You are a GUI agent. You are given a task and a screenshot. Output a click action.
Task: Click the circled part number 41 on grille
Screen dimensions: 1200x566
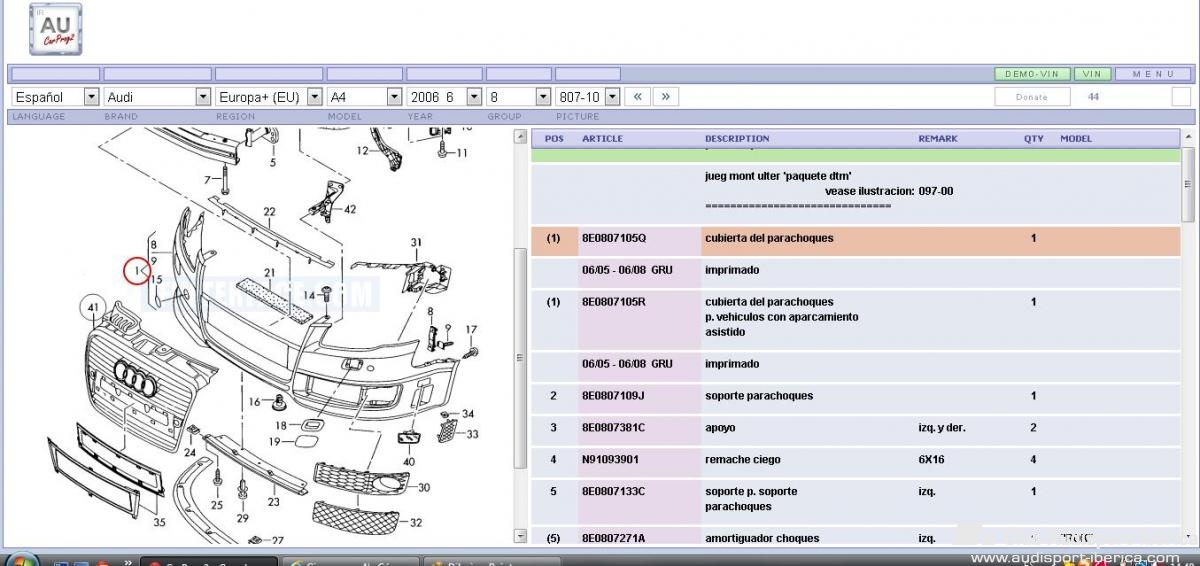[x=94, y=307]
